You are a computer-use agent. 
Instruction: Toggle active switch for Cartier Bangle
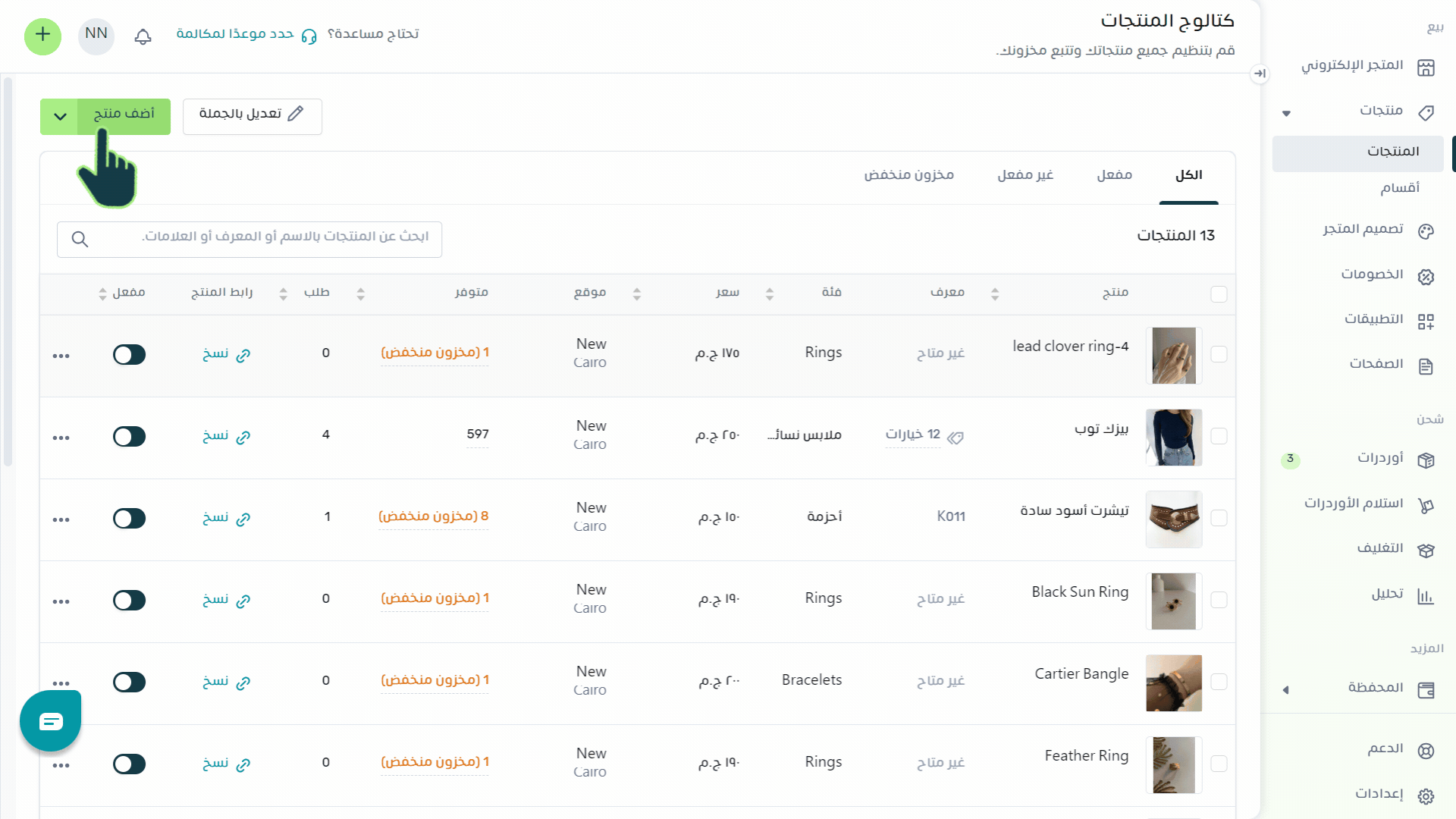(129, 682)
